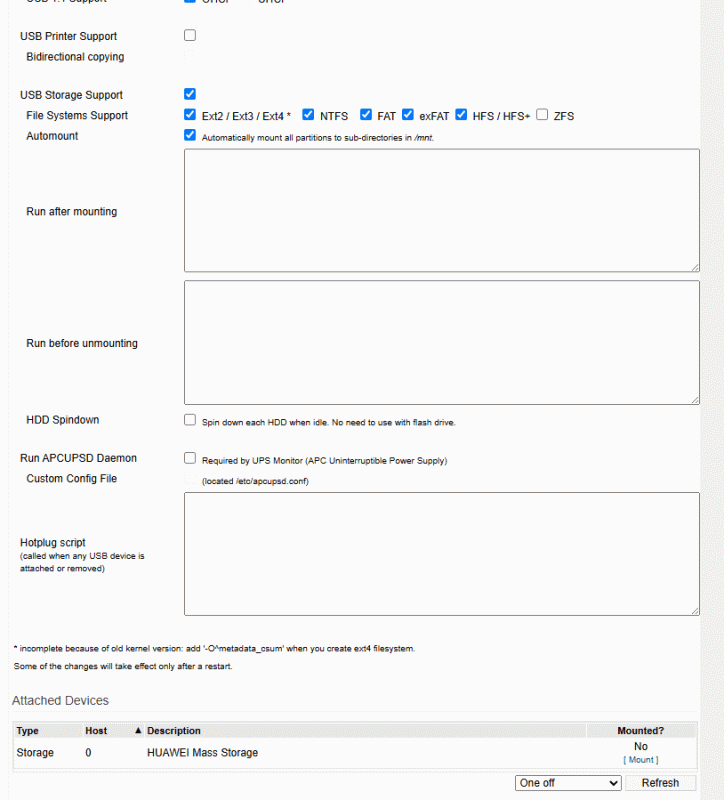The image size is (724, 800).
Task: Toggle Ext2 / Ext3 / Ext4 support
Action: pyautogui.click(x=190, y=115)
